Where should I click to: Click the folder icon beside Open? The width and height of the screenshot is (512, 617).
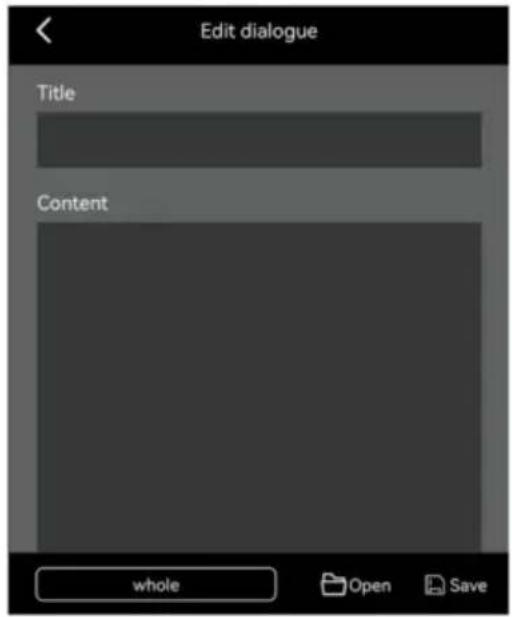[x=333, y=584]
